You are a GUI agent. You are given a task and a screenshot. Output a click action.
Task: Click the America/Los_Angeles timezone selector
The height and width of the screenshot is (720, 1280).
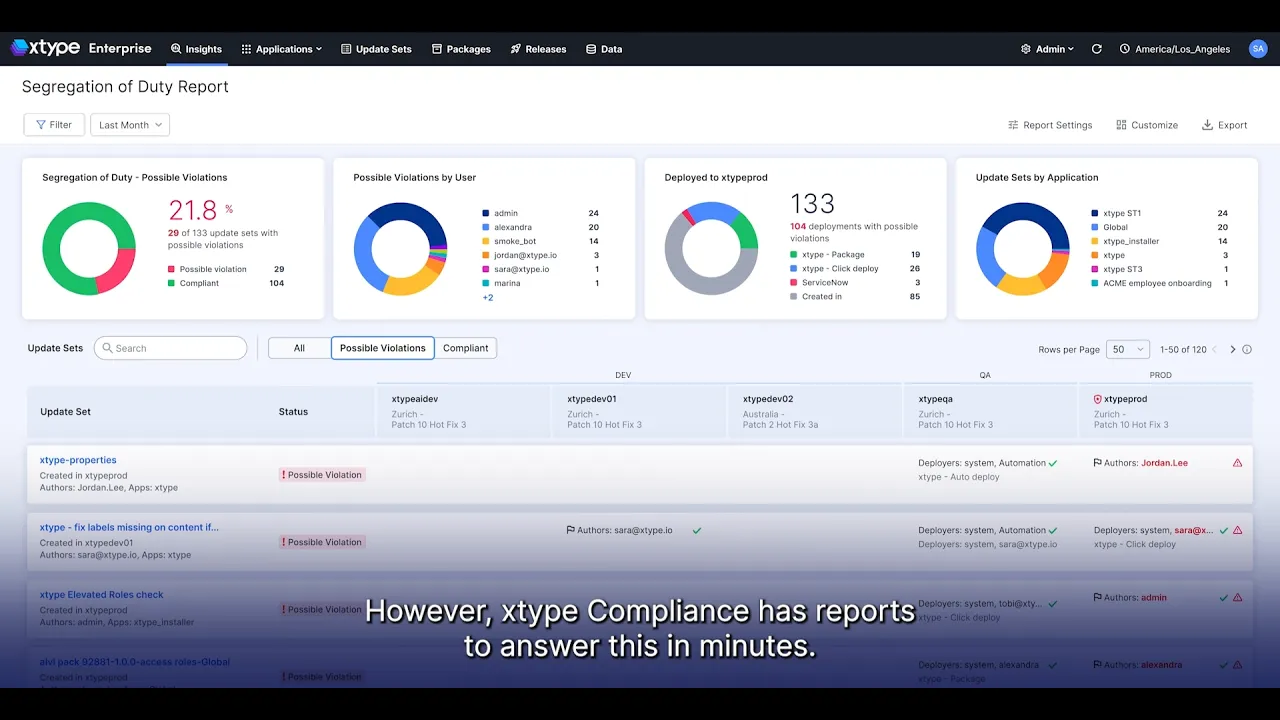pos(1175,49)
